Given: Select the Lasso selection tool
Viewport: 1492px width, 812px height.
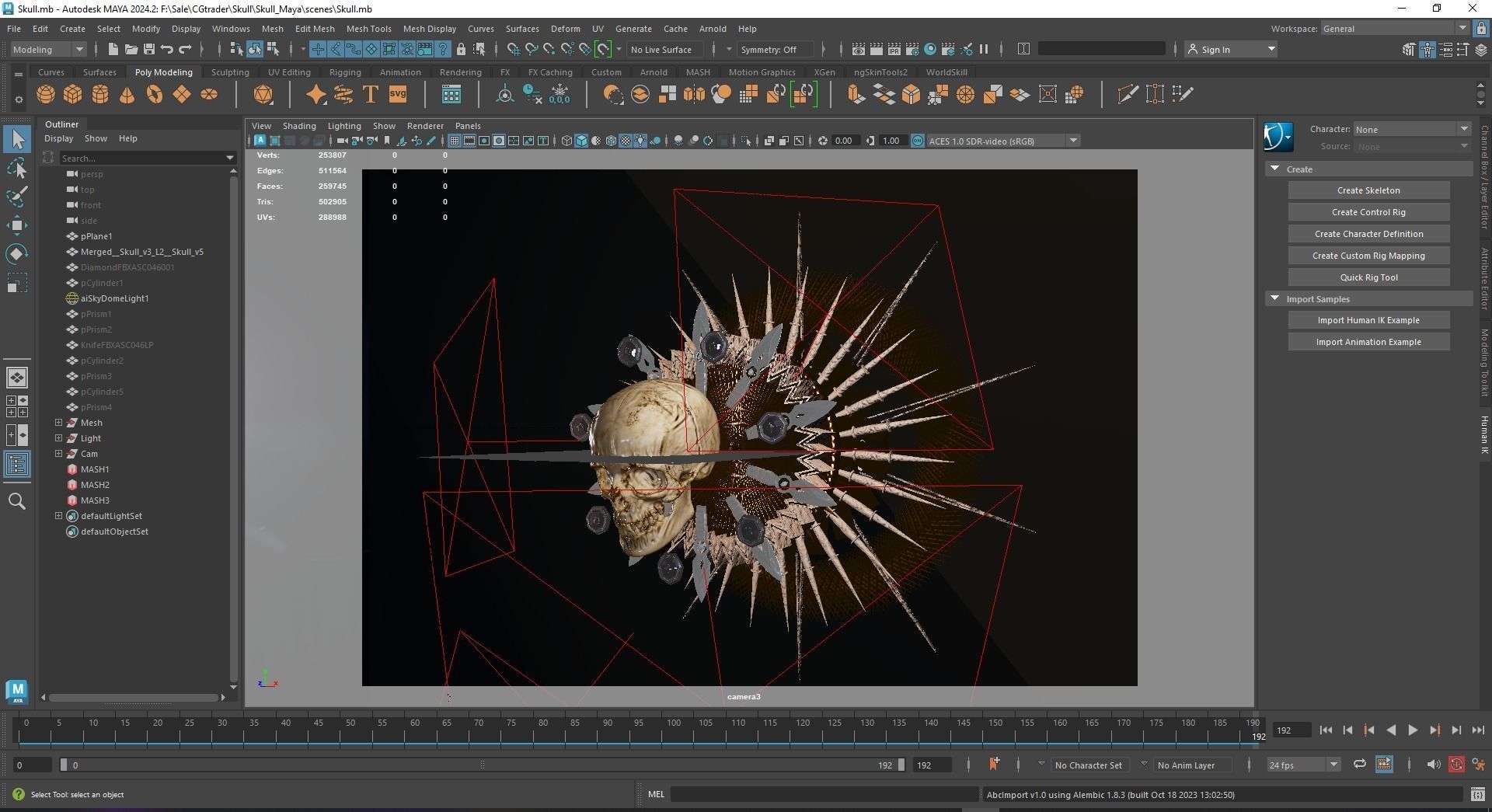Looking at the screenshot, I should (x=17, y=169).
